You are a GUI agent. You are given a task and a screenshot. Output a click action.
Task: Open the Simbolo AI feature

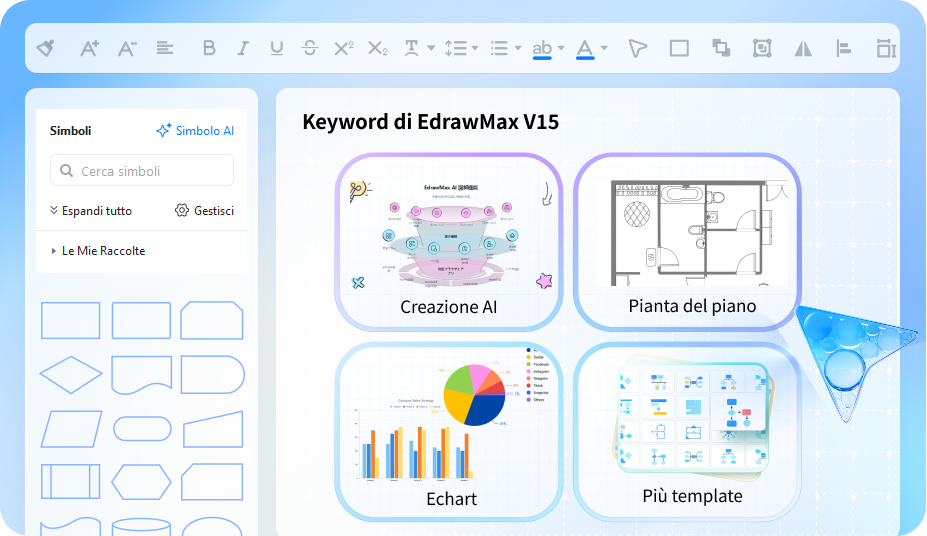click(195, 131)
